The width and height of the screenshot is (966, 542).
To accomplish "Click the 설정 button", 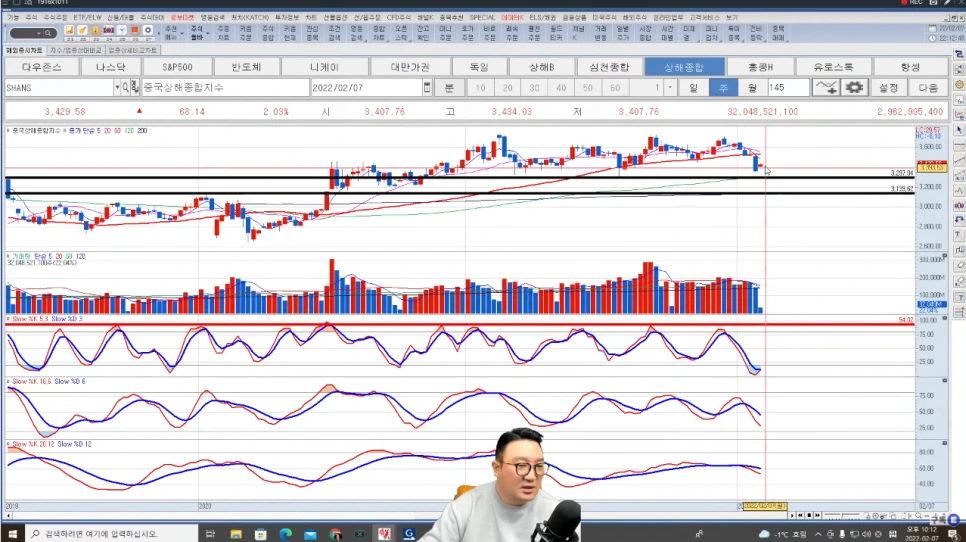I will click(888, 88).
